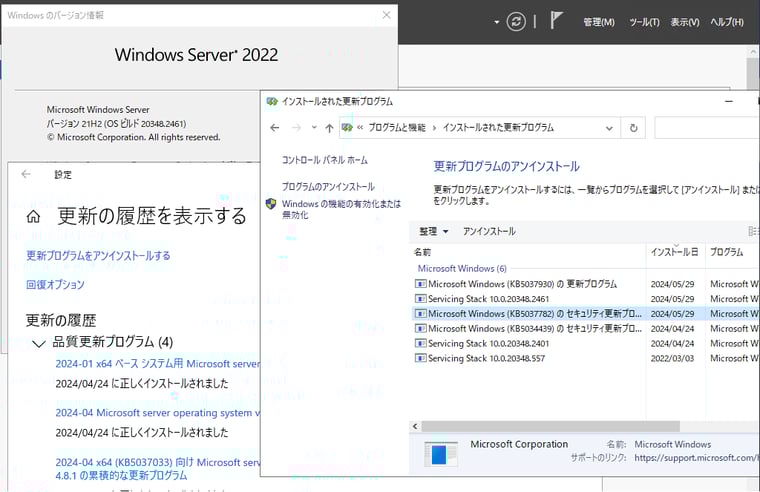Open the 管理(M) menu

599,22
